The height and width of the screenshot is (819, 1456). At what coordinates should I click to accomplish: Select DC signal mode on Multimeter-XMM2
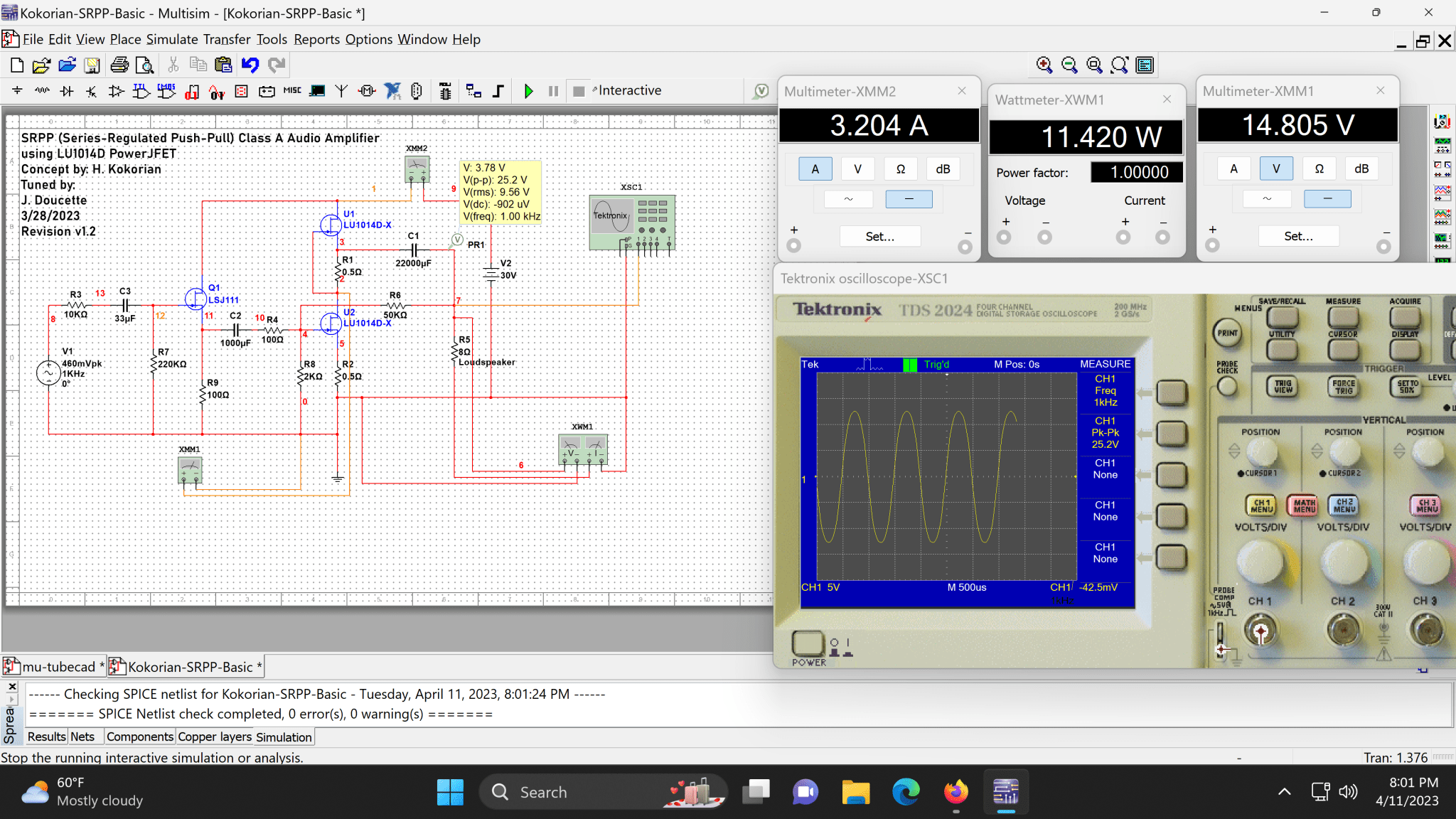[x=909, y=199]
